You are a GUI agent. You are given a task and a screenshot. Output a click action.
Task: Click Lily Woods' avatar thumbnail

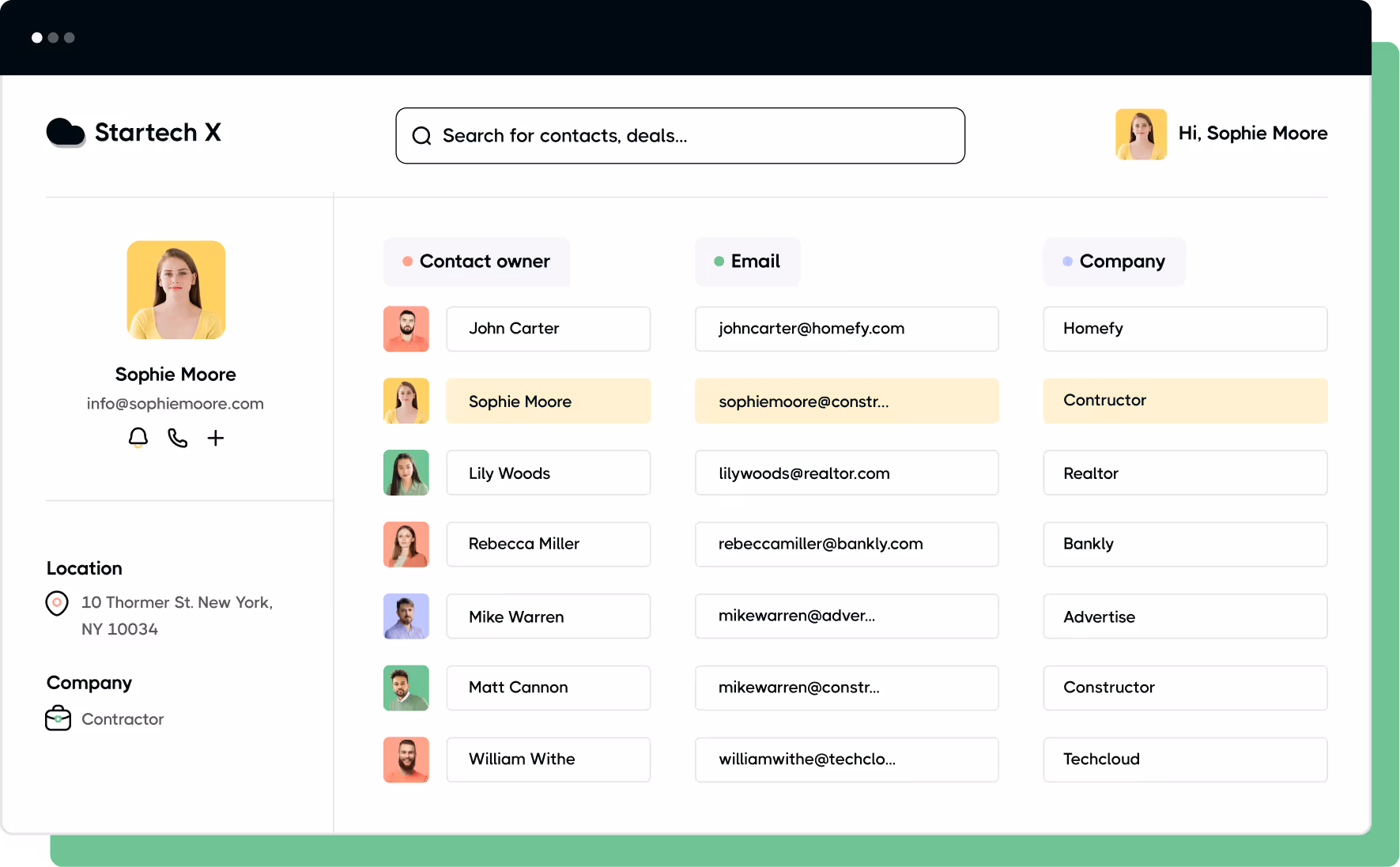coord(406,473)
